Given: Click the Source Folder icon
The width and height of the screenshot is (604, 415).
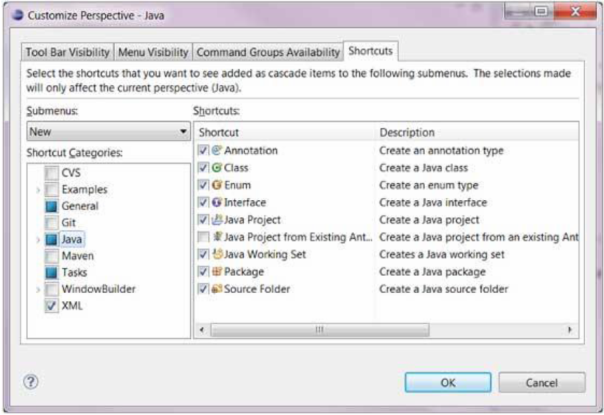Looking at the screenshot, I should pos(217,289).
